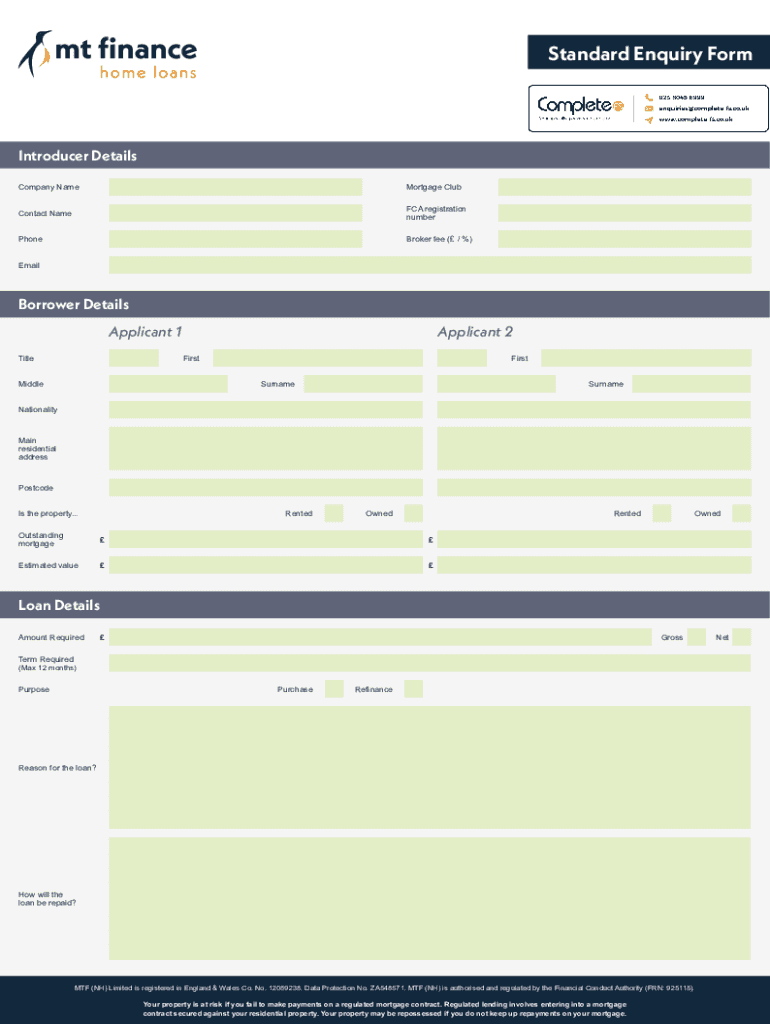This screenshot has width=770, height=1024.
Task: Click the Amount Required field
Action: click(380, 637)
